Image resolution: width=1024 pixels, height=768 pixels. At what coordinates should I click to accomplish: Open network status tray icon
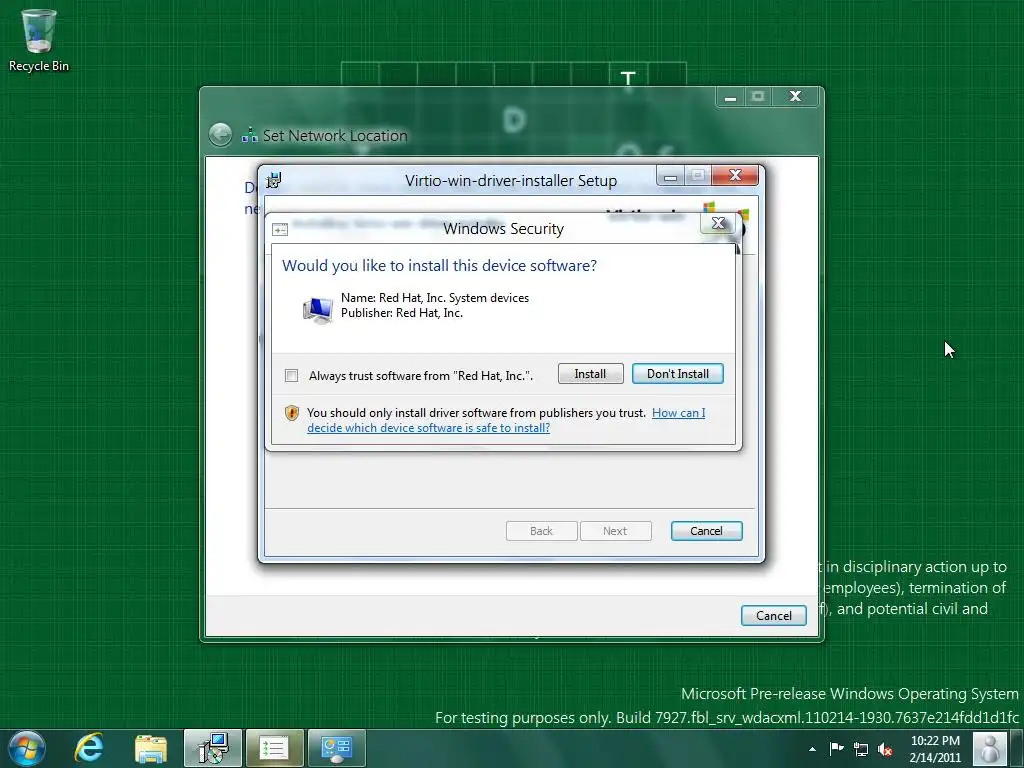tap(861, 749)
